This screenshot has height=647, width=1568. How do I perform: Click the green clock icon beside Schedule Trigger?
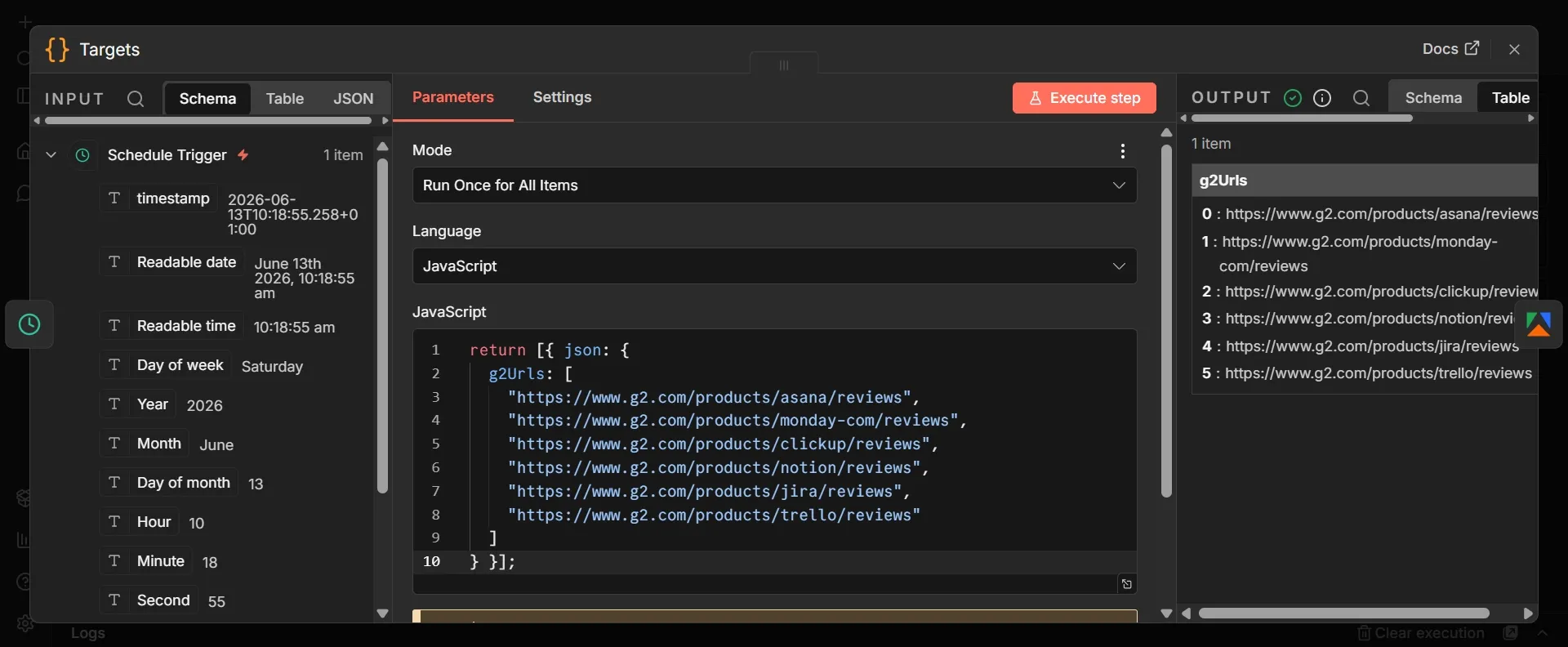[82, 155]
